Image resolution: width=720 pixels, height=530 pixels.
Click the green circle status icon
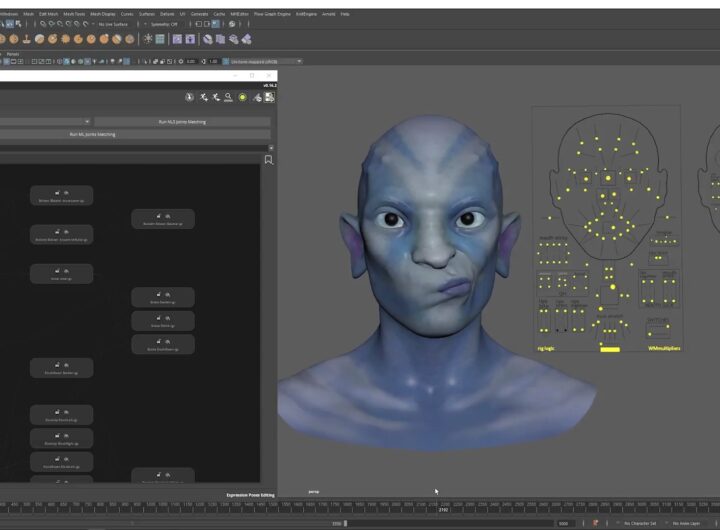(242, 97)
